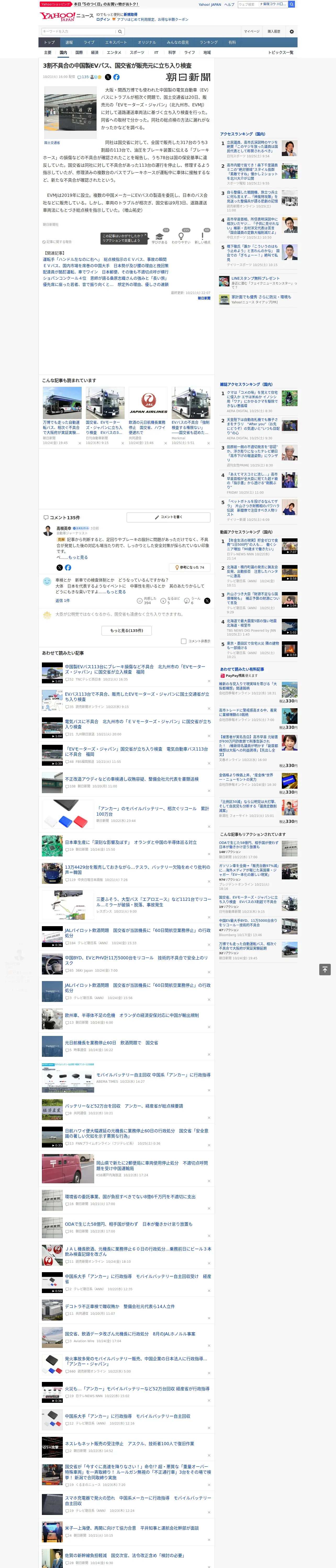Select the 有料 tab
336x1568 pixels.
(x=232, y=43)
